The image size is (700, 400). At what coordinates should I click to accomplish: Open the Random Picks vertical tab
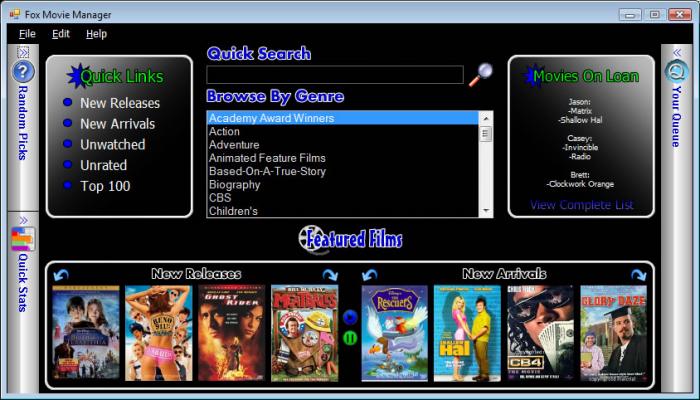tap(23, 123)
